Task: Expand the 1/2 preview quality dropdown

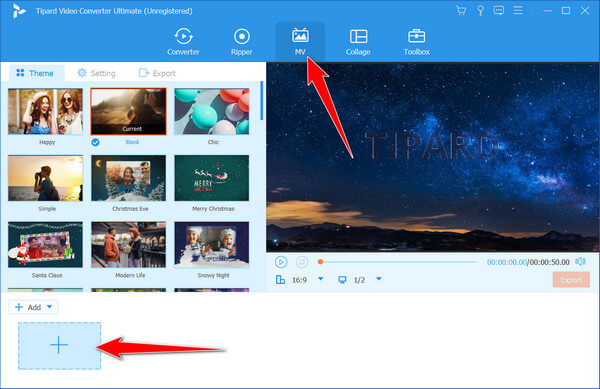Action: pos(379,279)
